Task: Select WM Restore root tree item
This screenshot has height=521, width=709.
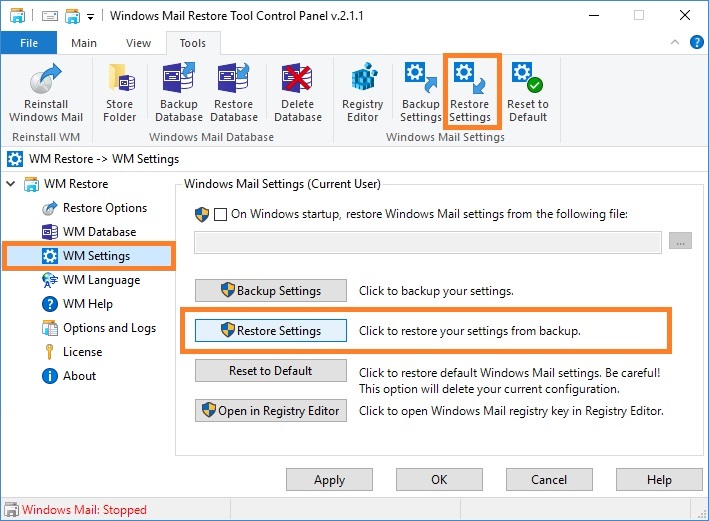Action: click(x=76, y=184)
